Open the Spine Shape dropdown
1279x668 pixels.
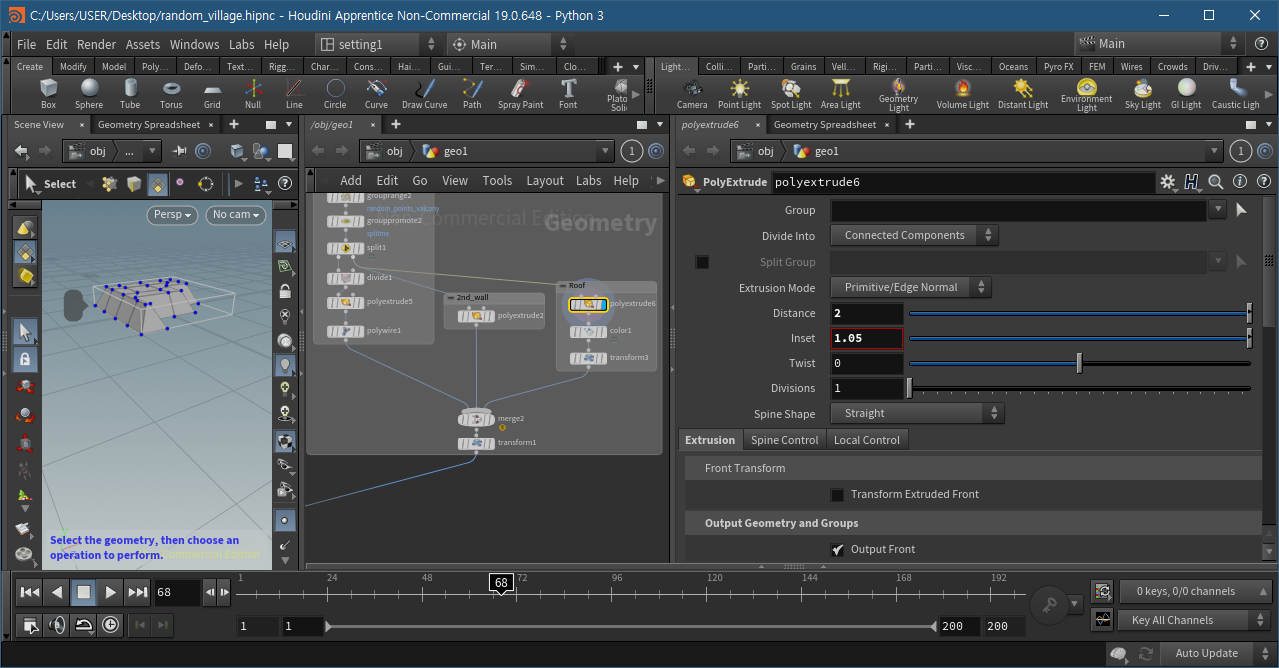918,414
